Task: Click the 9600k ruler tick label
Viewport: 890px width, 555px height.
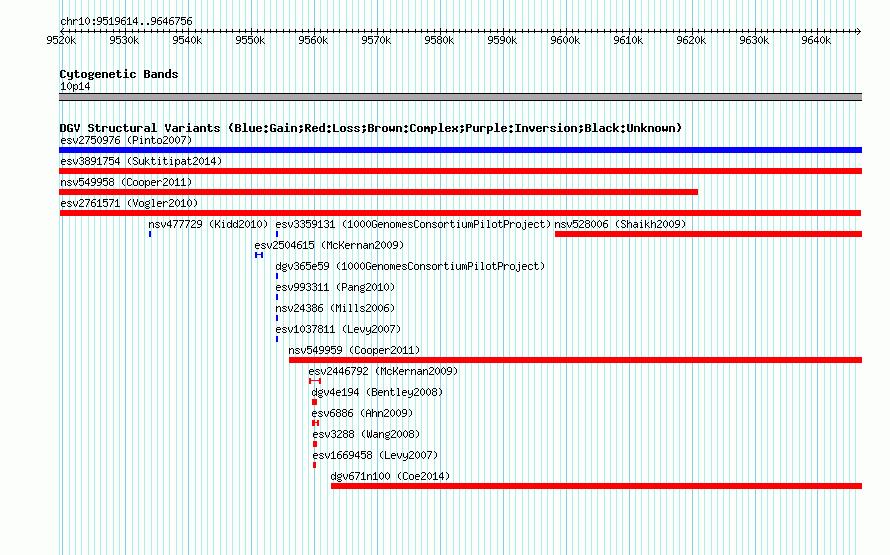Action: [565, 40]
